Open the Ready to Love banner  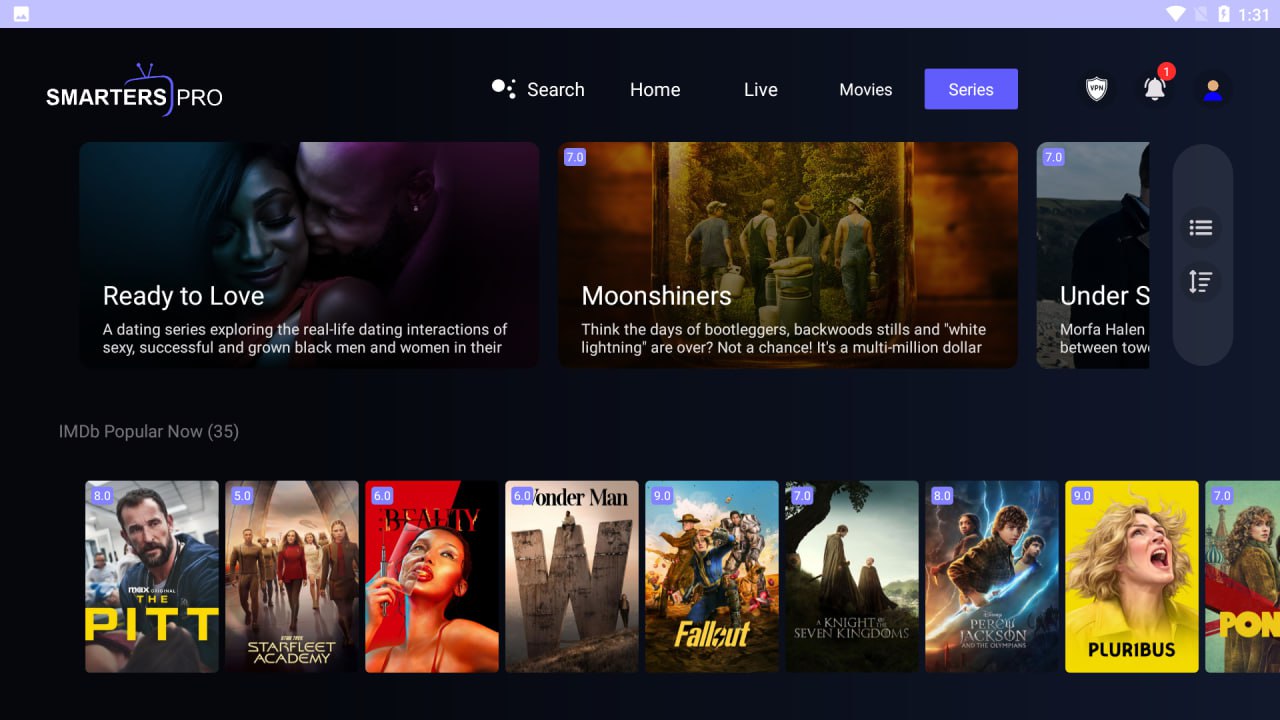coord(309,255)
